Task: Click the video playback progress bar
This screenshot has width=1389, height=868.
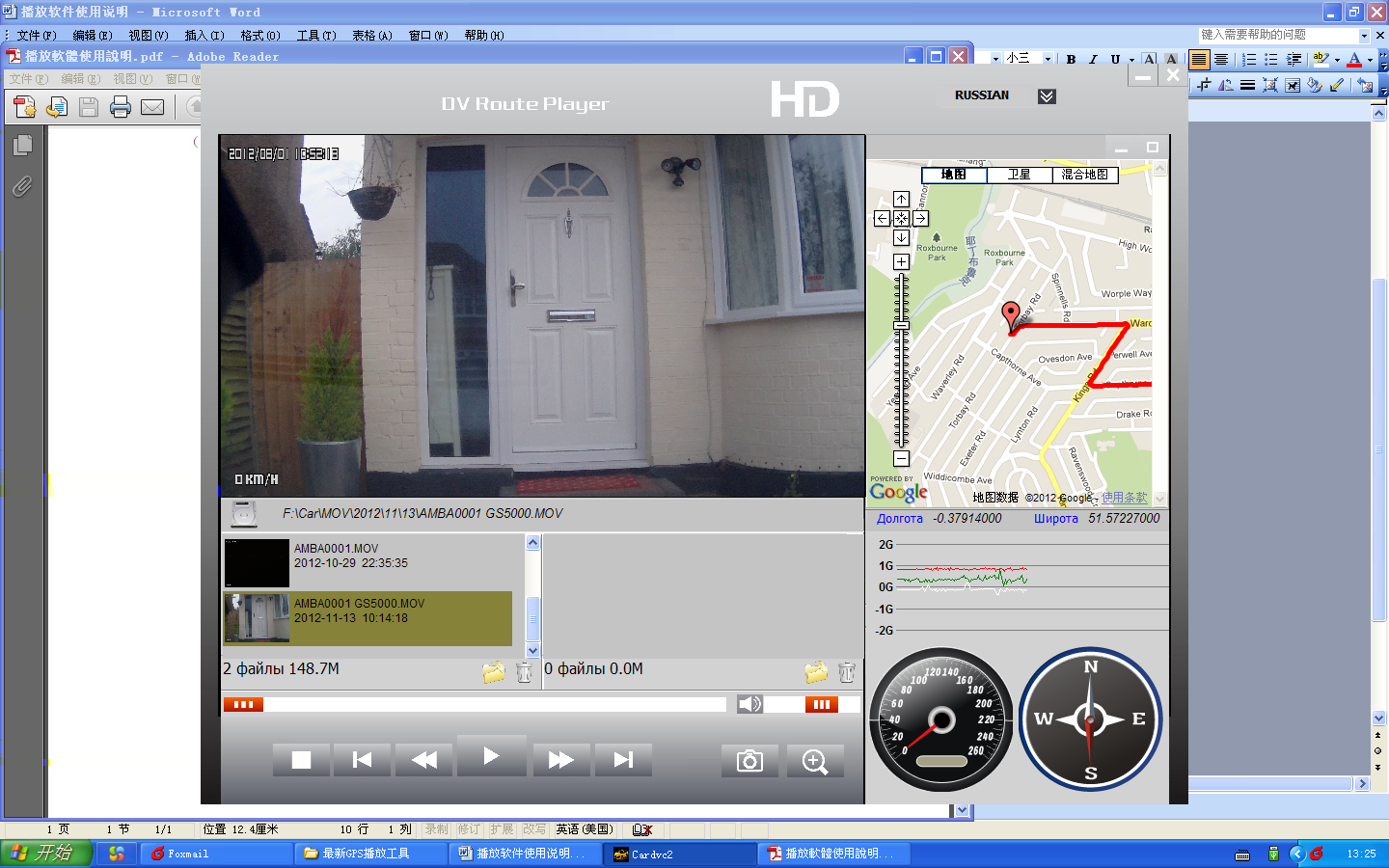Action: click(475, 704)
